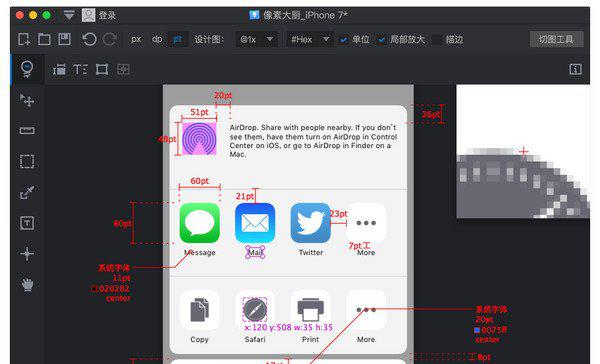Screen dimensions: 600x364
Task: Click the user avatar icon in title bar
Action: pyautogui.click(x=88, y=15)
